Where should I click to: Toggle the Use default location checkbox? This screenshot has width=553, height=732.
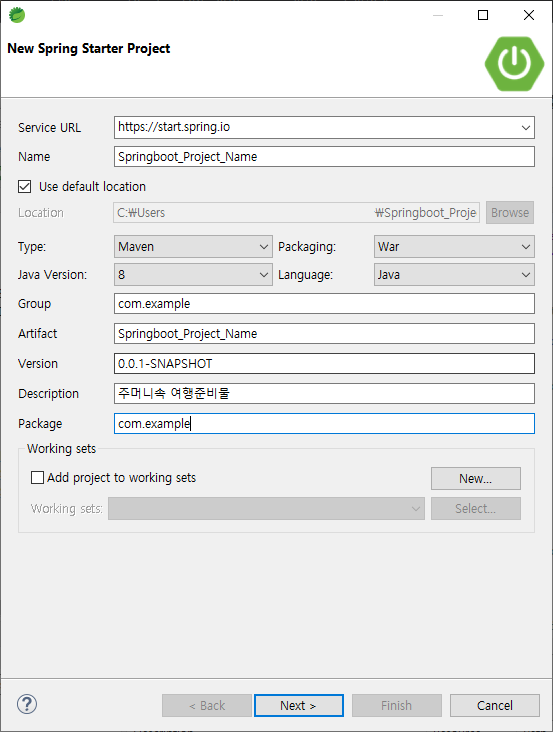(25, 187)
